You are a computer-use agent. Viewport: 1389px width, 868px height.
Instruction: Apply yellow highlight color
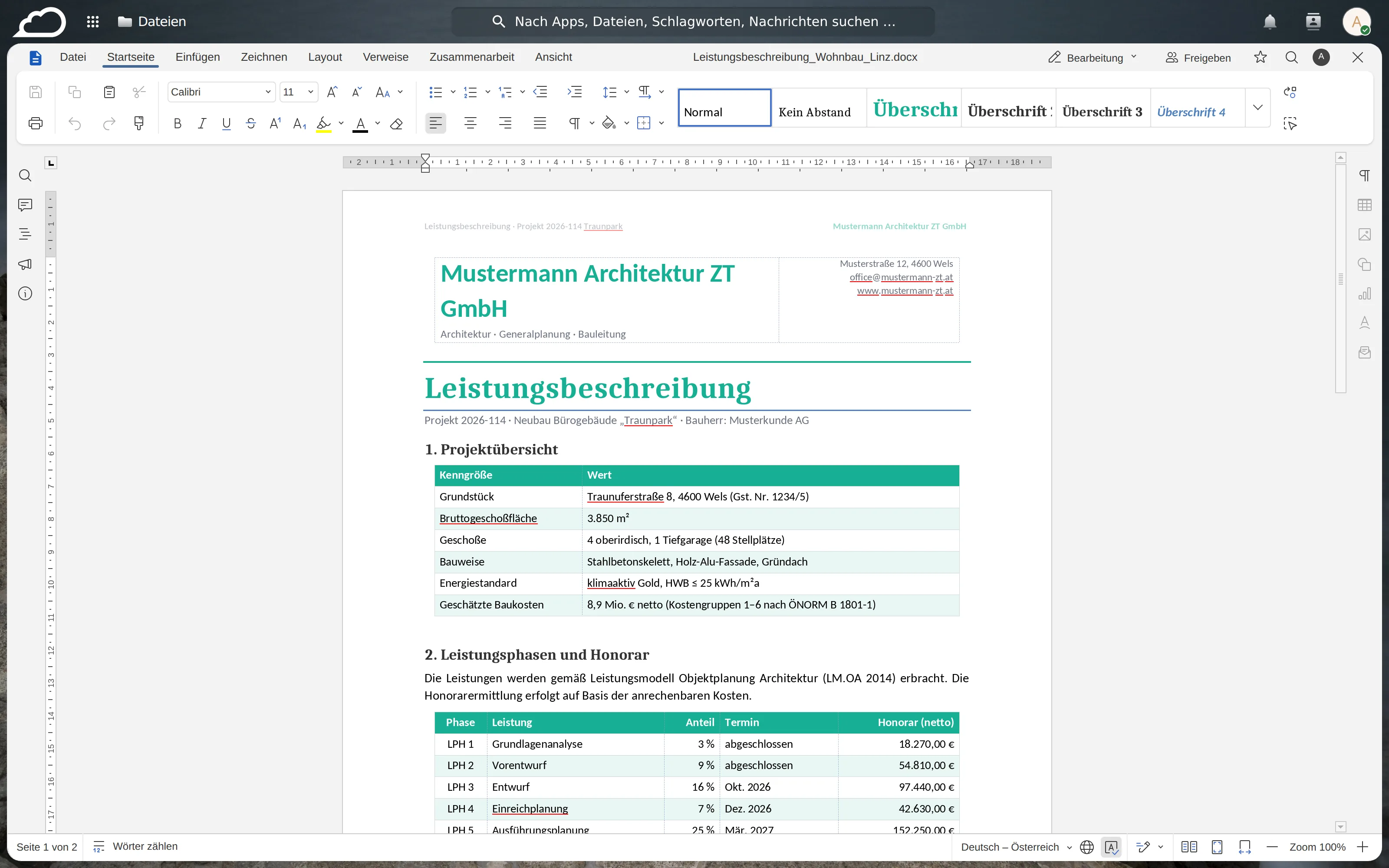tap(324, 123)
